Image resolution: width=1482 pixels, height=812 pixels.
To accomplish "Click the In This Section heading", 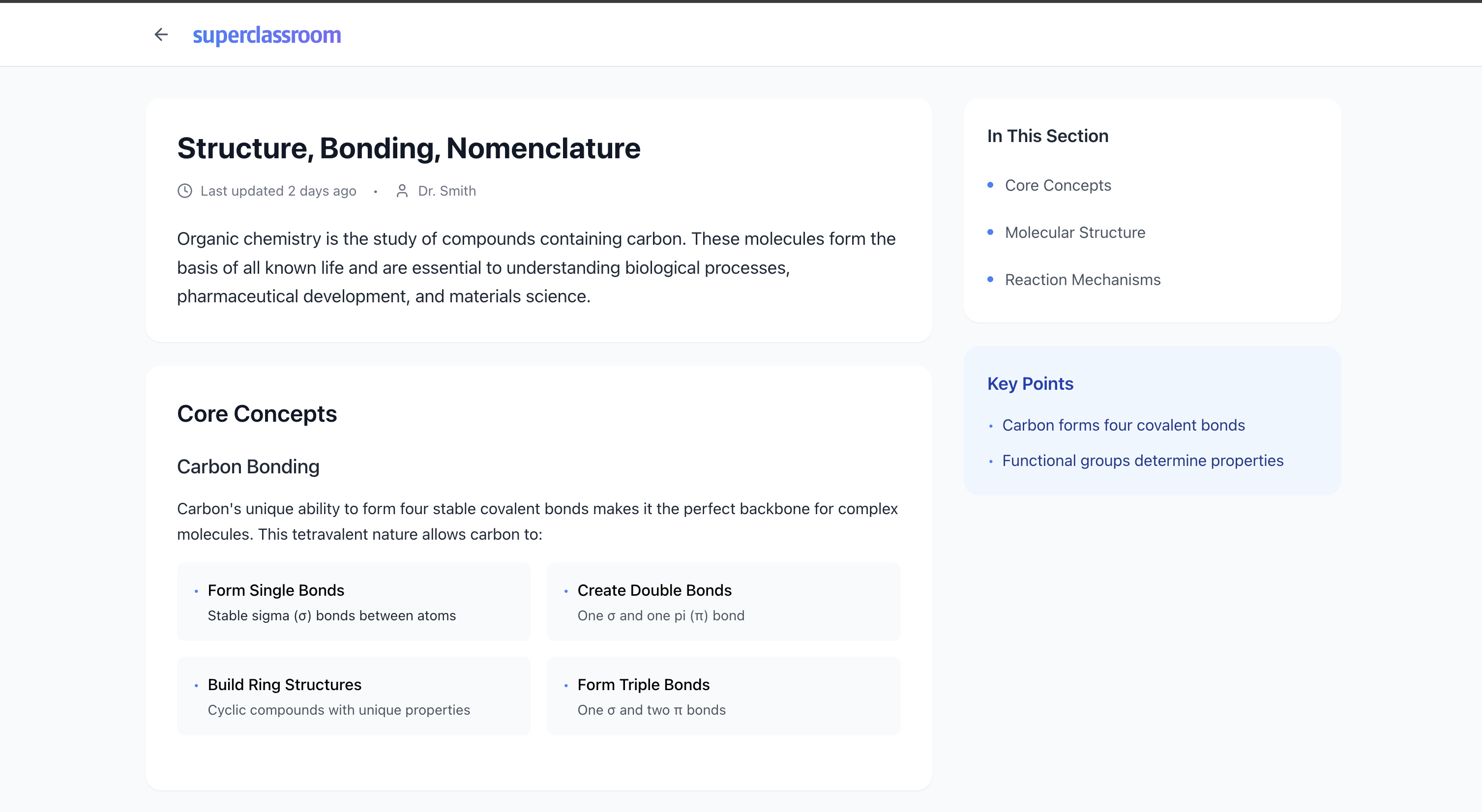I will [x=1047, y=136].
